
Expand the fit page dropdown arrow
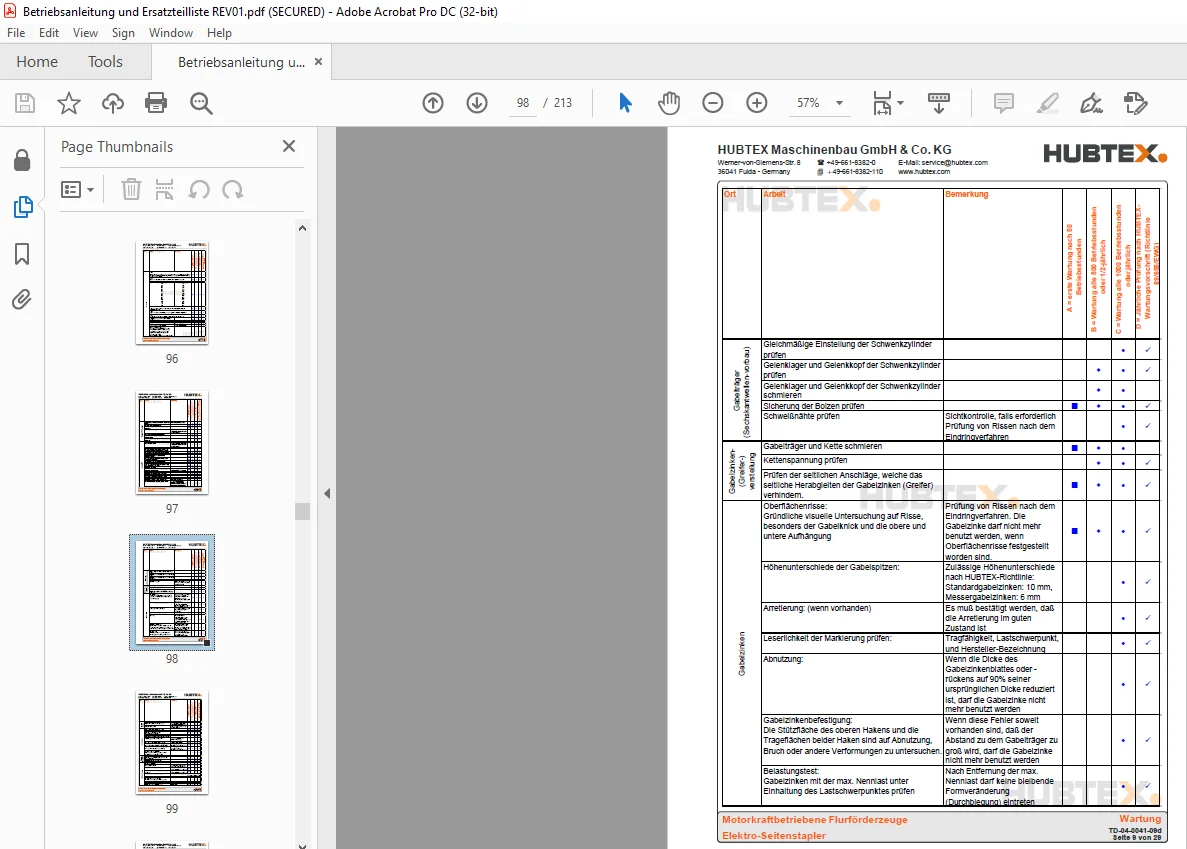900,103
